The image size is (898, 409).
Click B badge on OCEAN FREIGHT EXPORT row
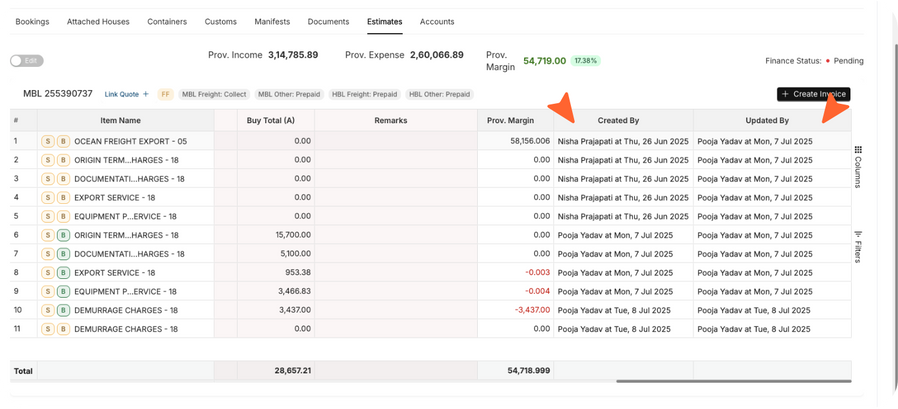click(x=63, y=141)
